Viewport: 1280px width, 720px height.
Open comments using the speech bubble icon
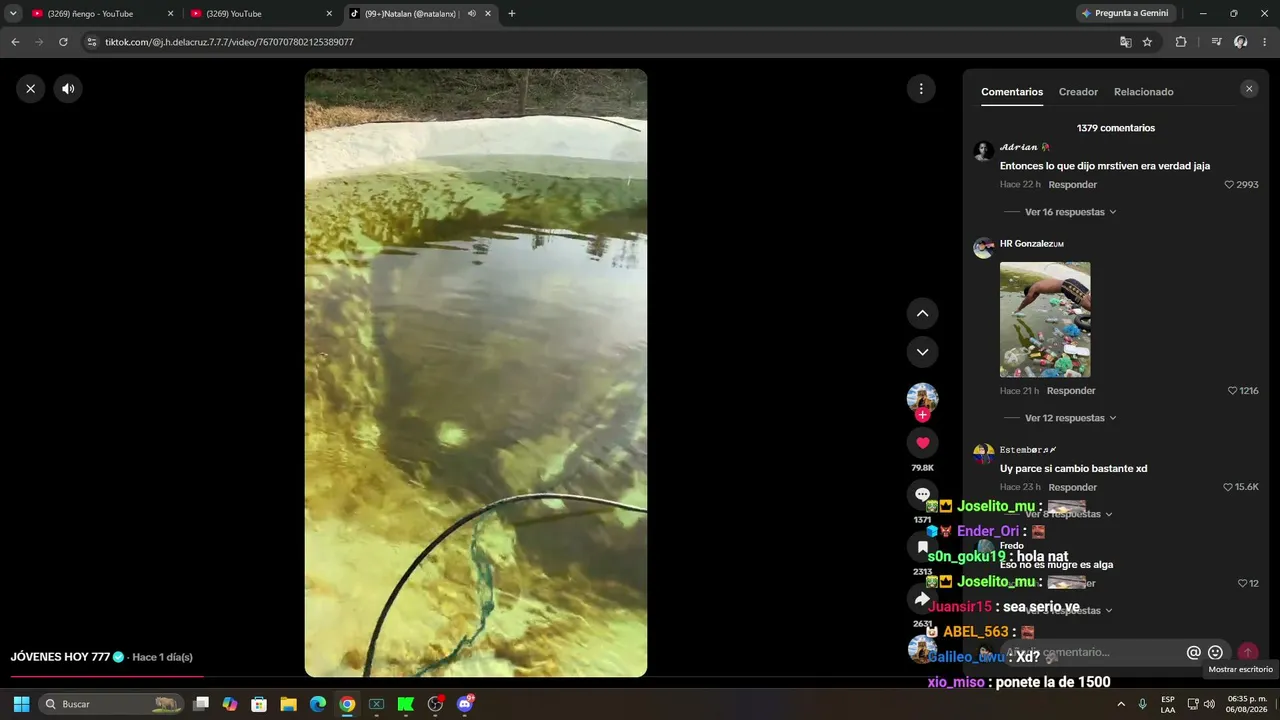point(922,495)
